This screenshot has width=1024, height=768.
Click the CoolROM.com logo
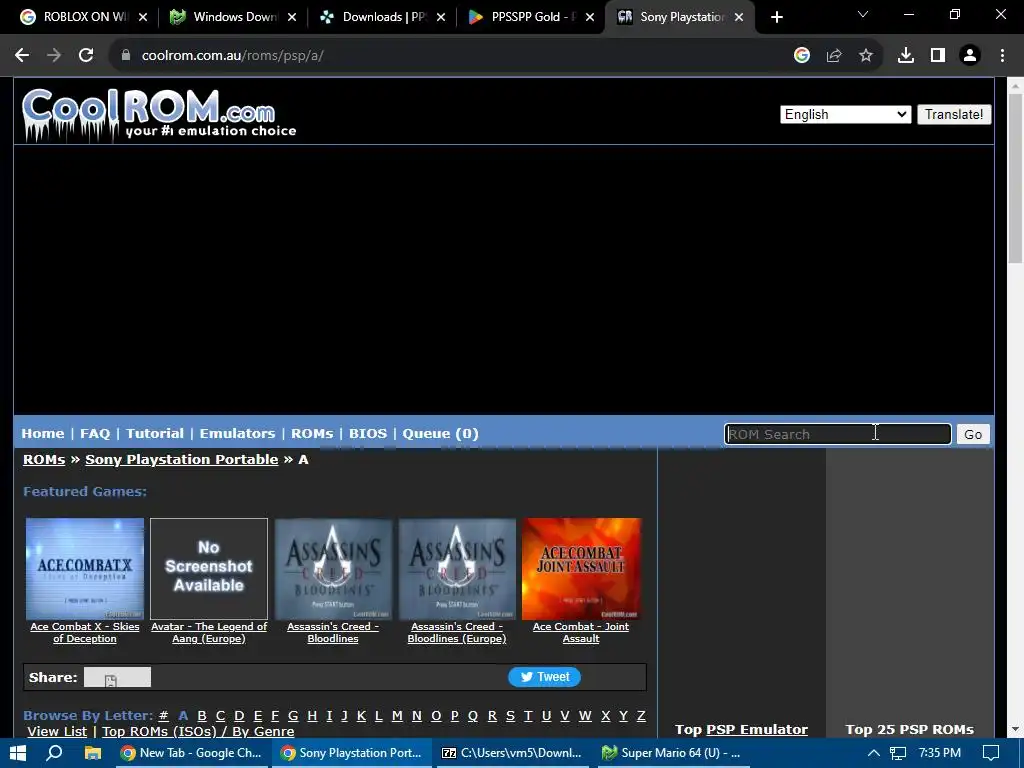[x=159, y=115]
